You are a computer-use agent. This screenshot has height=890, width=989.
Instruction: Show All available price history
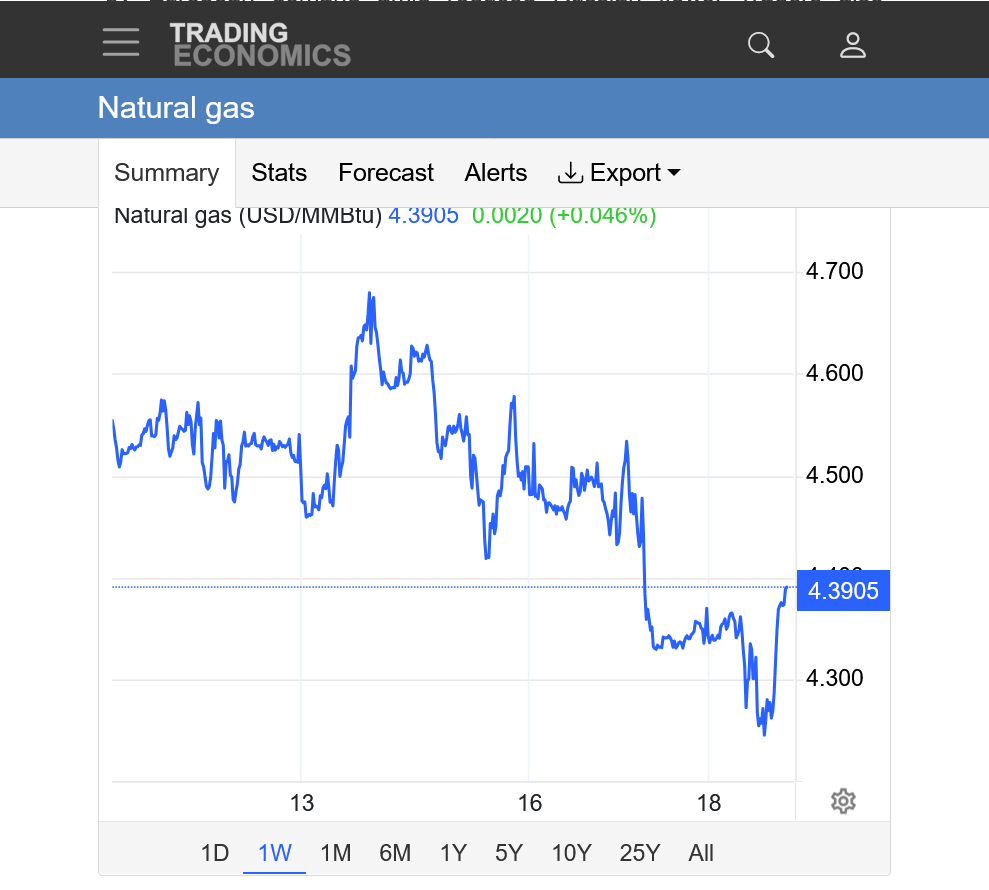tap(701, 853)
